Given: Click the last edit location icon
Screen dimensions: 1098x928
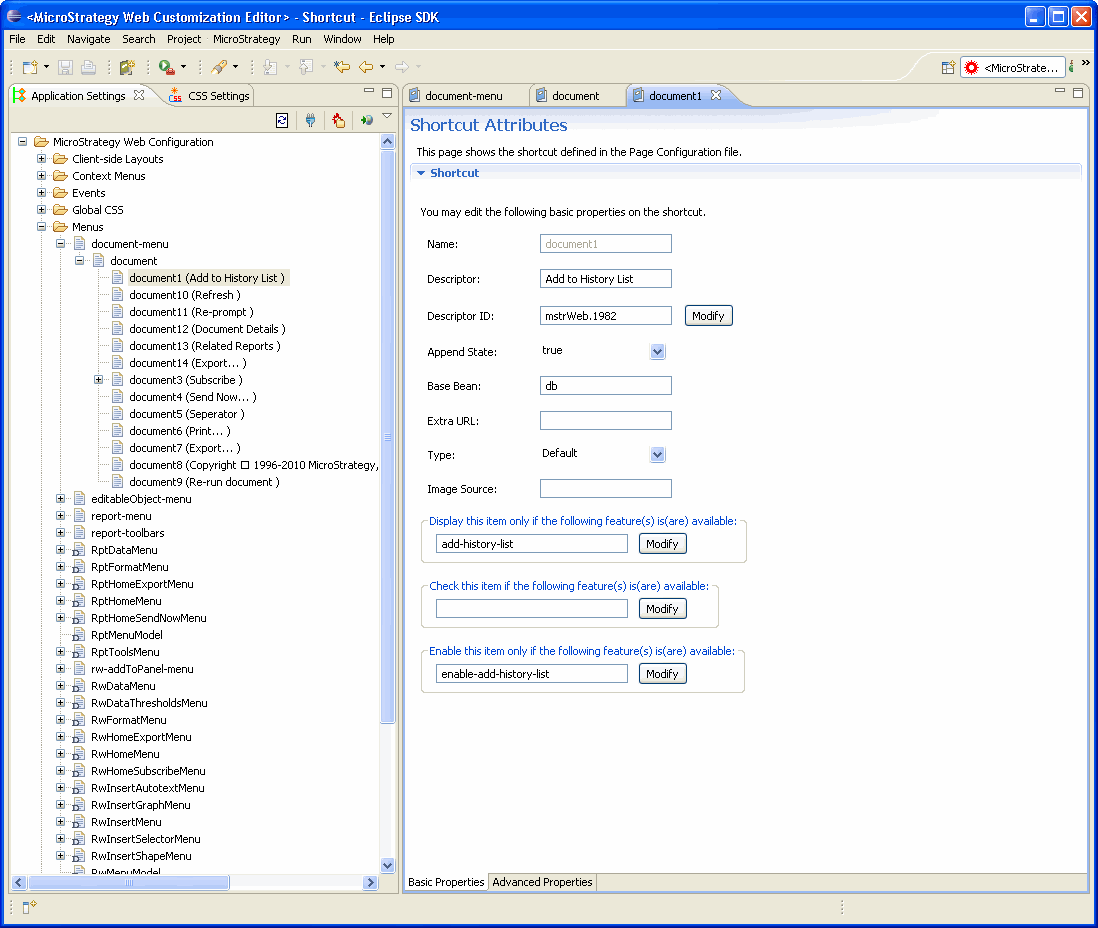Looking at the screenshot, I should pyautogui.click(x=342, y=67).
